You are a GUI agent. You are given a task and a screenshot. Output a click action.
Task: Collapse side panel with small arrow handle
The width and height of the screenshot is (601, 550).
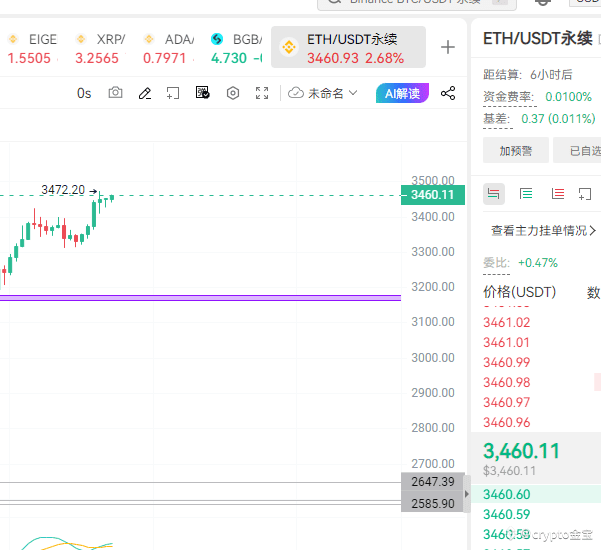coord(467,494)
